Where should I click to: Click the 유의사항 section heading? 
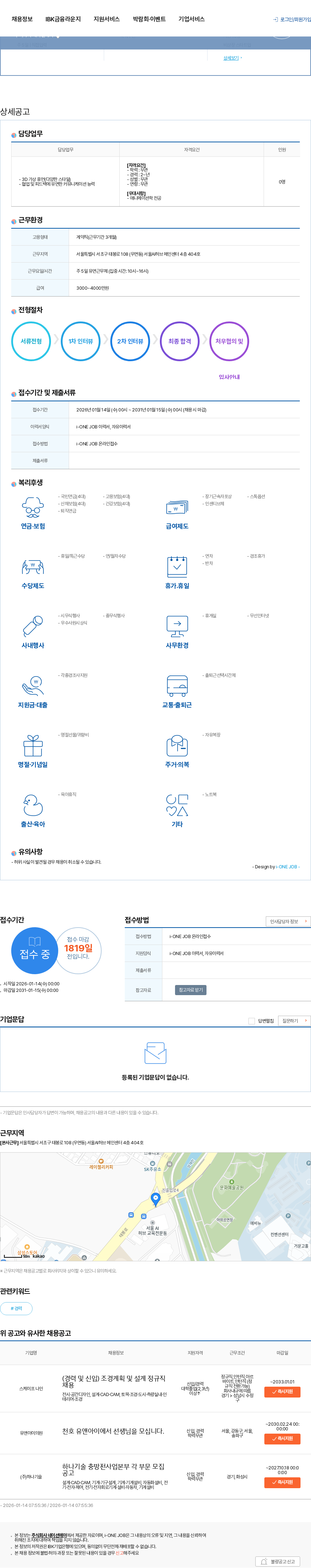[x=30, y=852]
